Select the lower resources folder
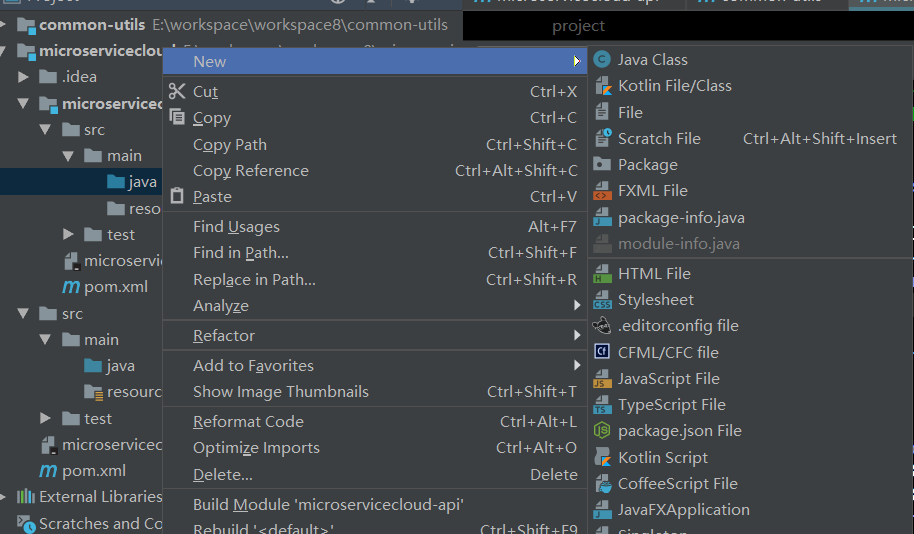The image size is (914, 534). (122, 392)
